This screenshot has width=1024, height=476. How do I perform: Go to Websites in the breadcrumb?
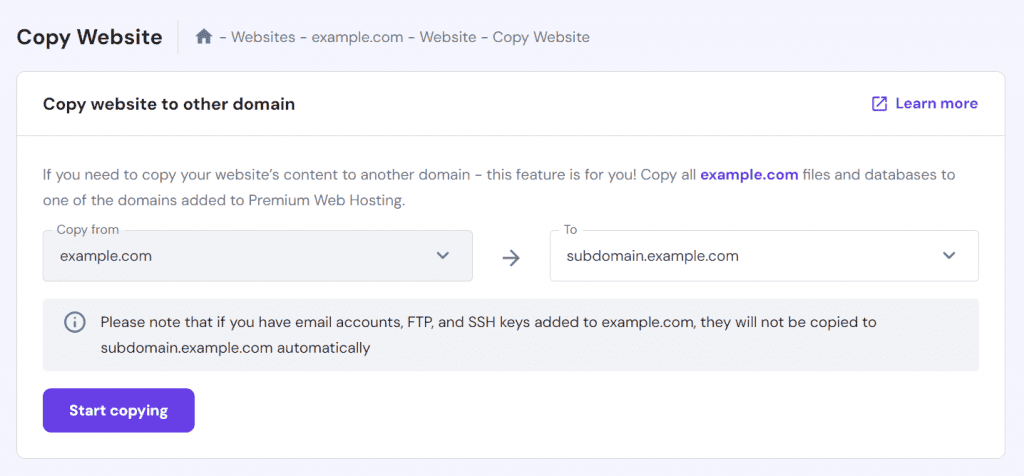tap(263, 37)
